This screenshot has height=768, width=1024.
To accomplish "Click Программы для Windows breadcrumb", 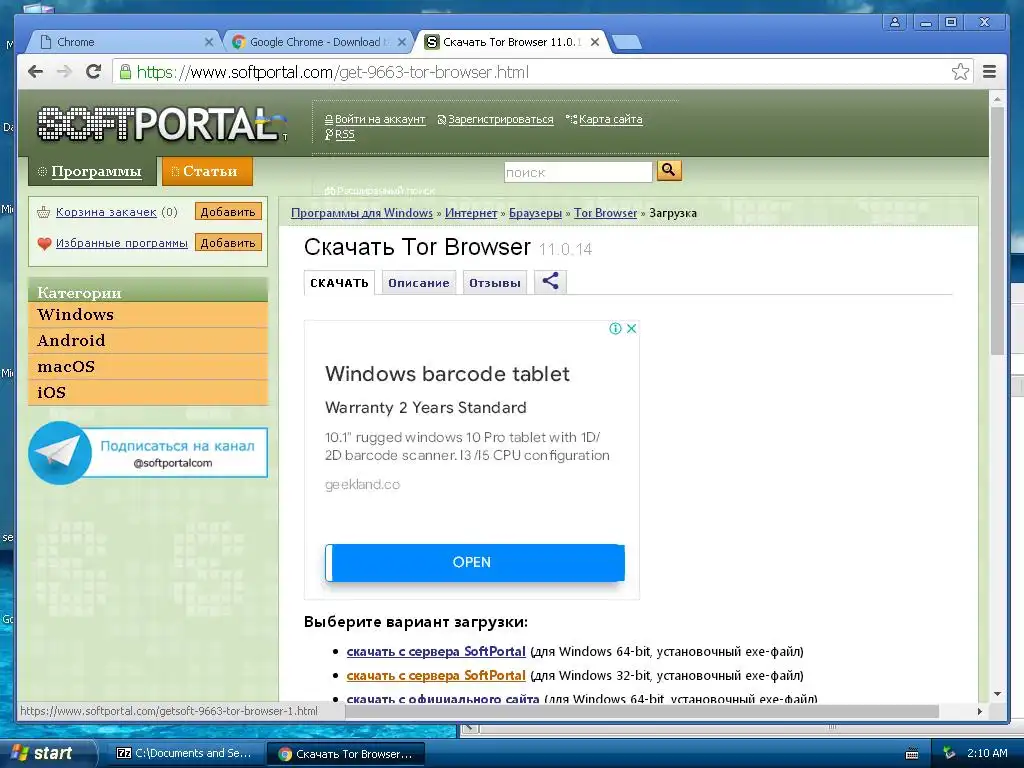I will click(x=361, y=213).
